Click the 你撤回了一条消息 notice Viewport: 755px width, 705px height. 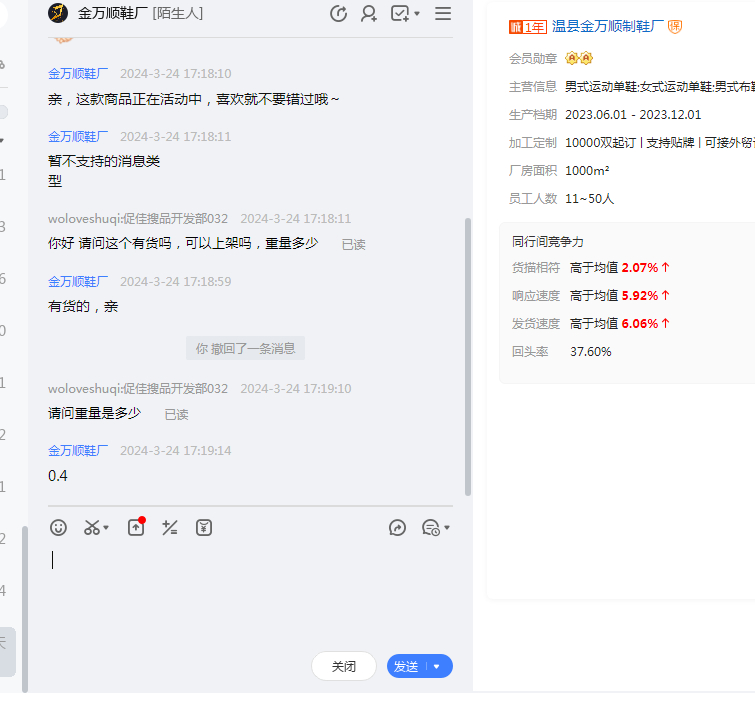pyautogui.click(x=246, y=348)
